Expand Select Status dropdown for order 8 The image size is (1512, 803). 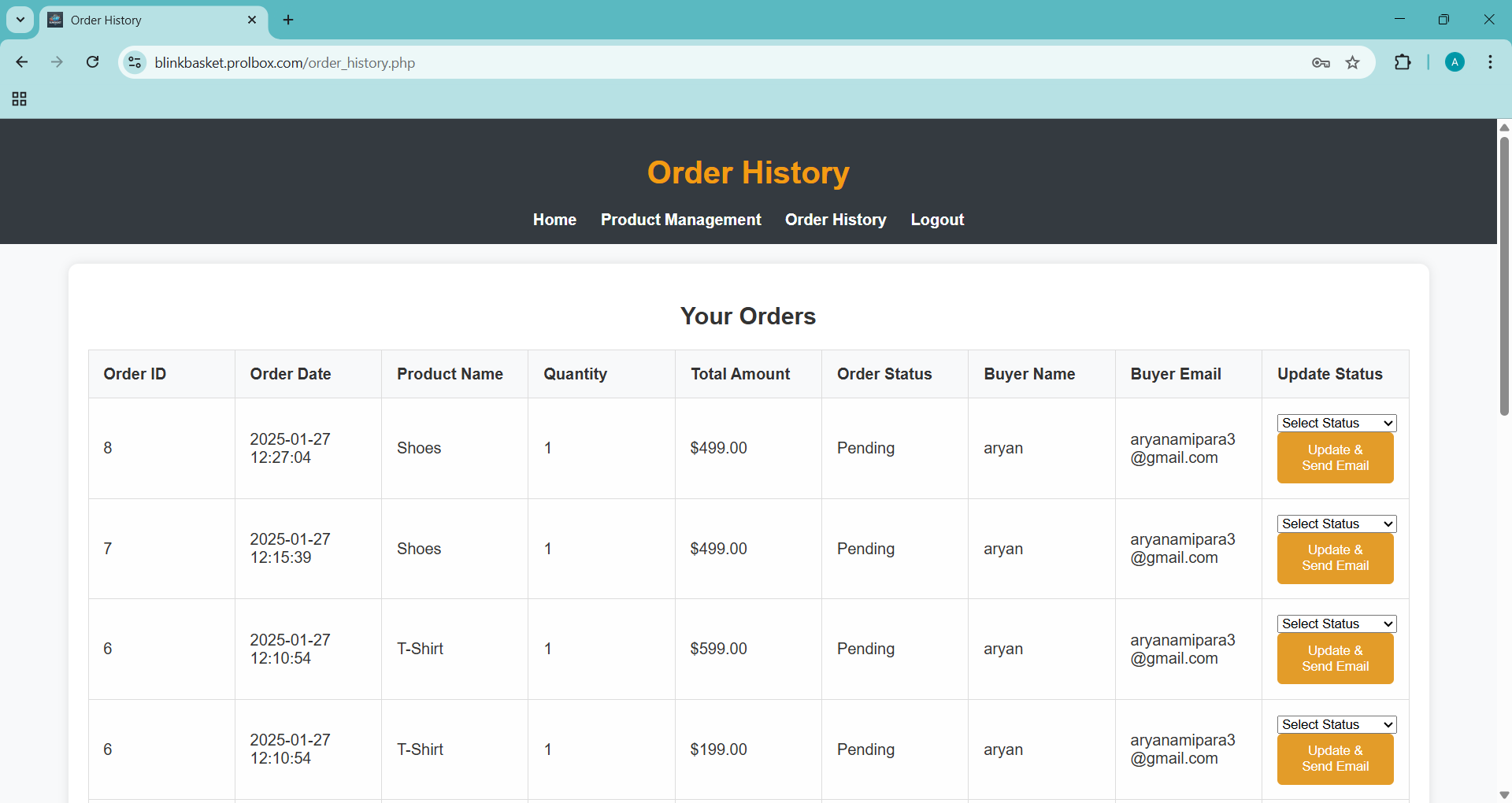(x=1336, y=423)
